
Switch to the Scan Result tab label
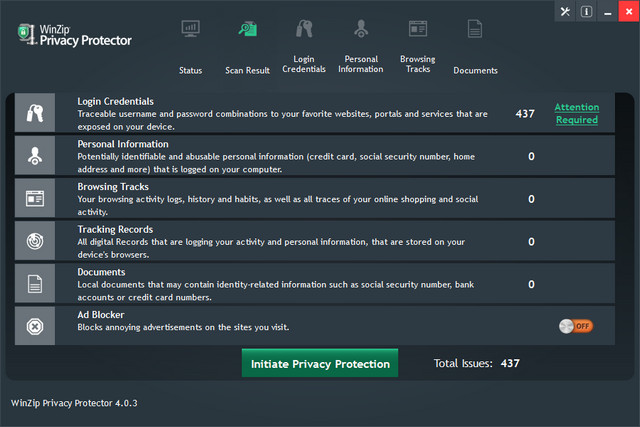(x=247, y=70)
